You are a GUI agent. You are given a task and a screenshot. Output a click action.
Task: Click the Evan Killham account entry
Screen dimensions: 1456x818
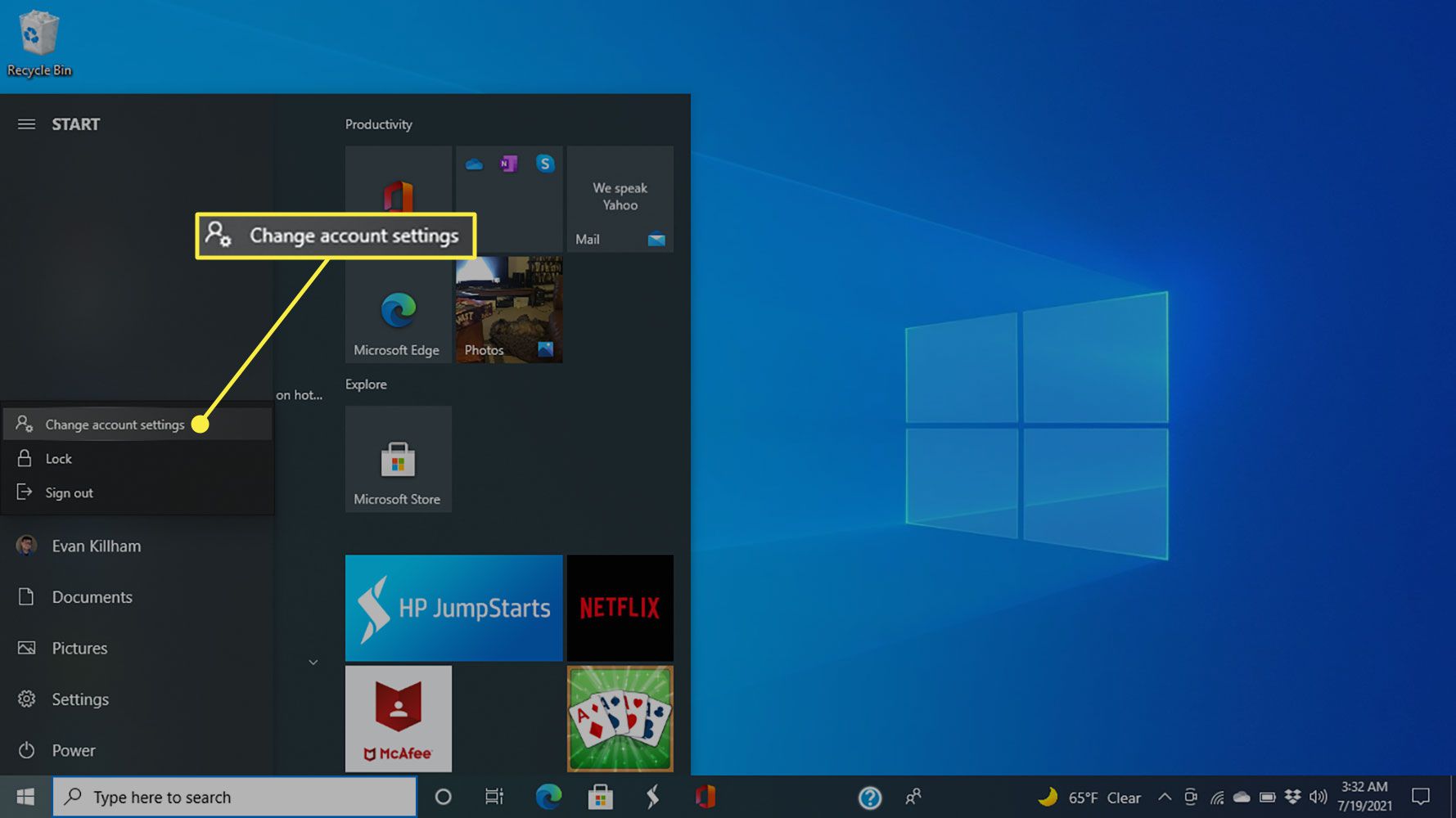tap(137, 546)
